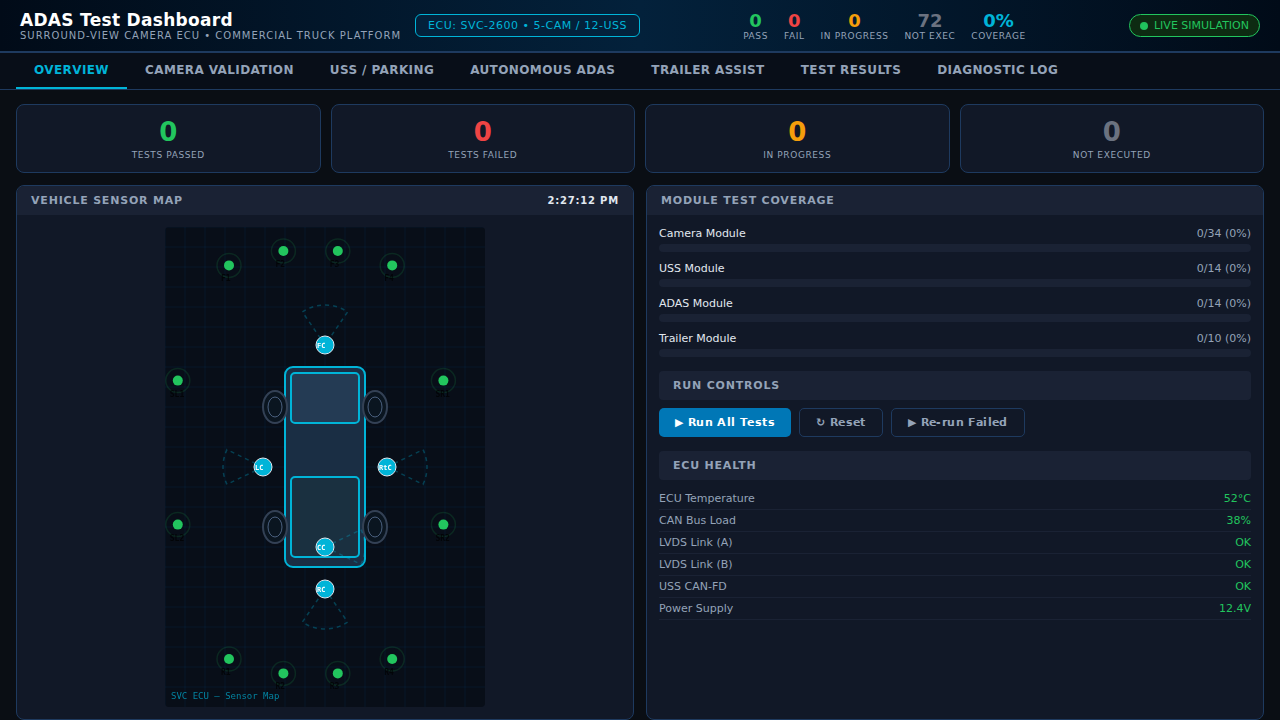Screen dimensions: 1280x720
Task: Click the Run All Tests button
Action: 724,422
